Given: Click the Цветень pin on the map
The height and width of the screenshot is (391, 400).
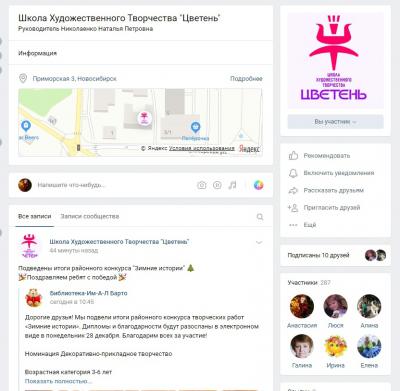Looking at the screenshot, I should (x=144, y=118).
